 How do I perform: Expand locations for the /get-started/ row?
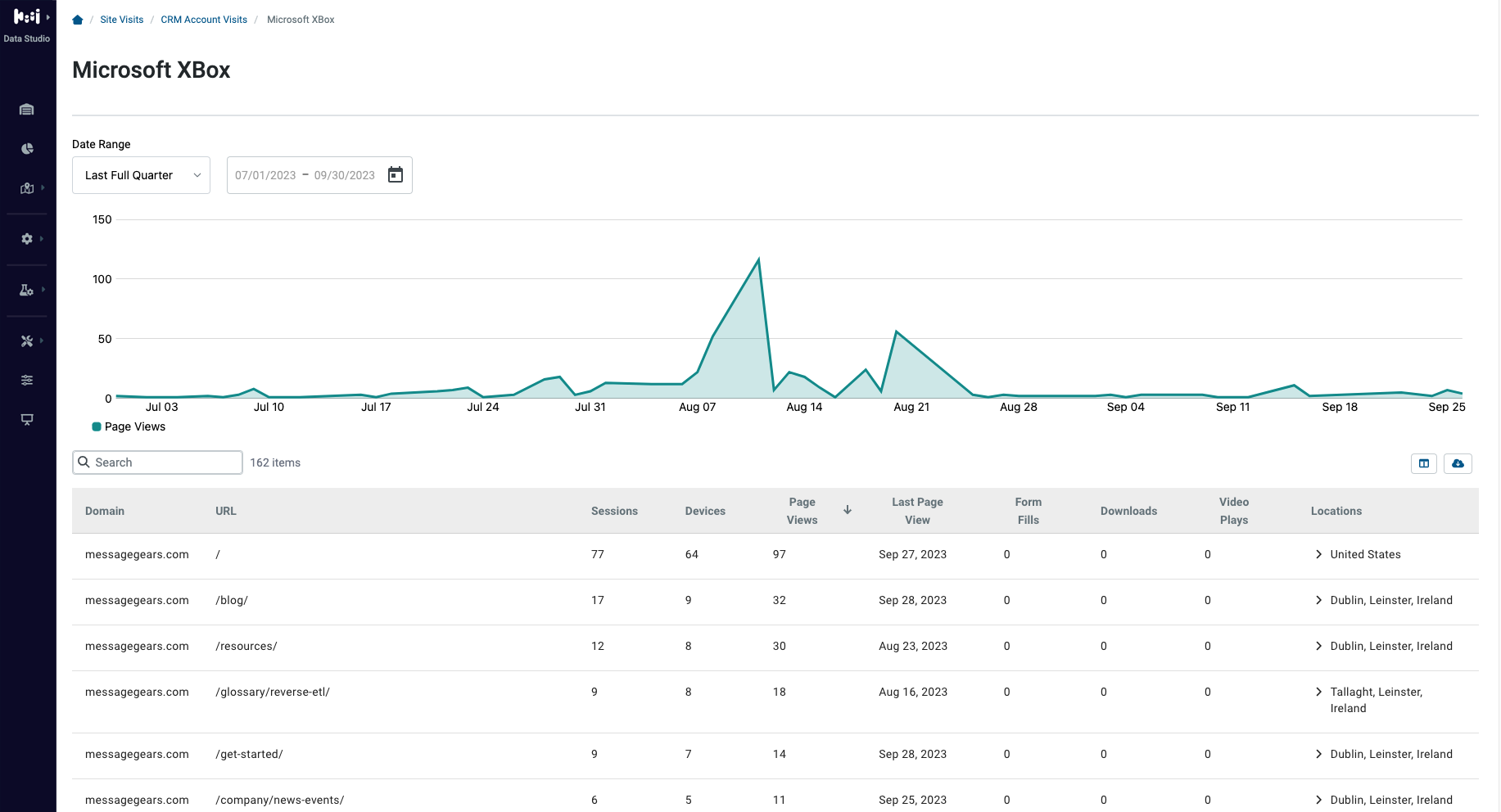pos(1318,754)
